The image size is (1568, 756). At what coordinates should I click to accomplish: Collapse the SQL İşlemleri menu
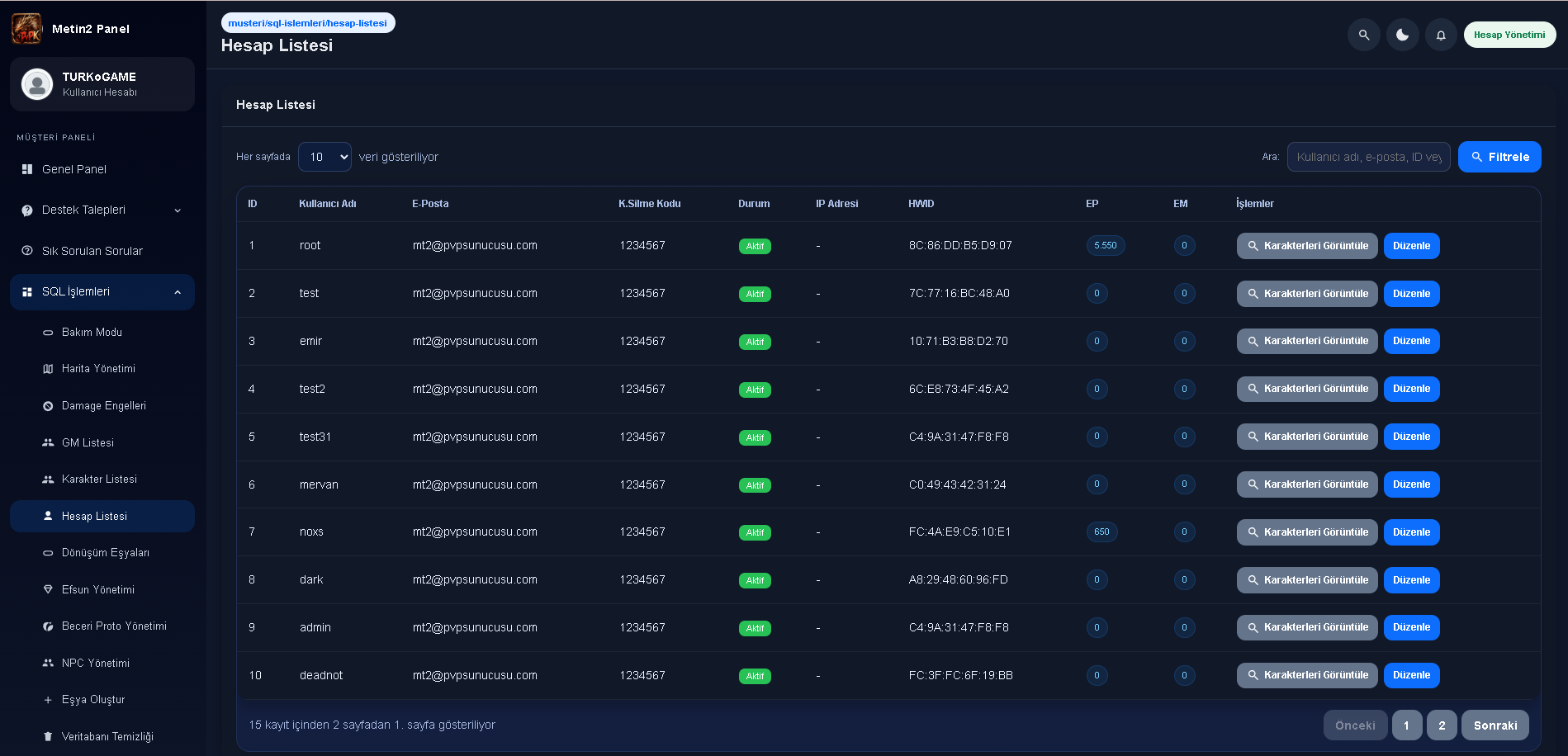tap(102, 292)
